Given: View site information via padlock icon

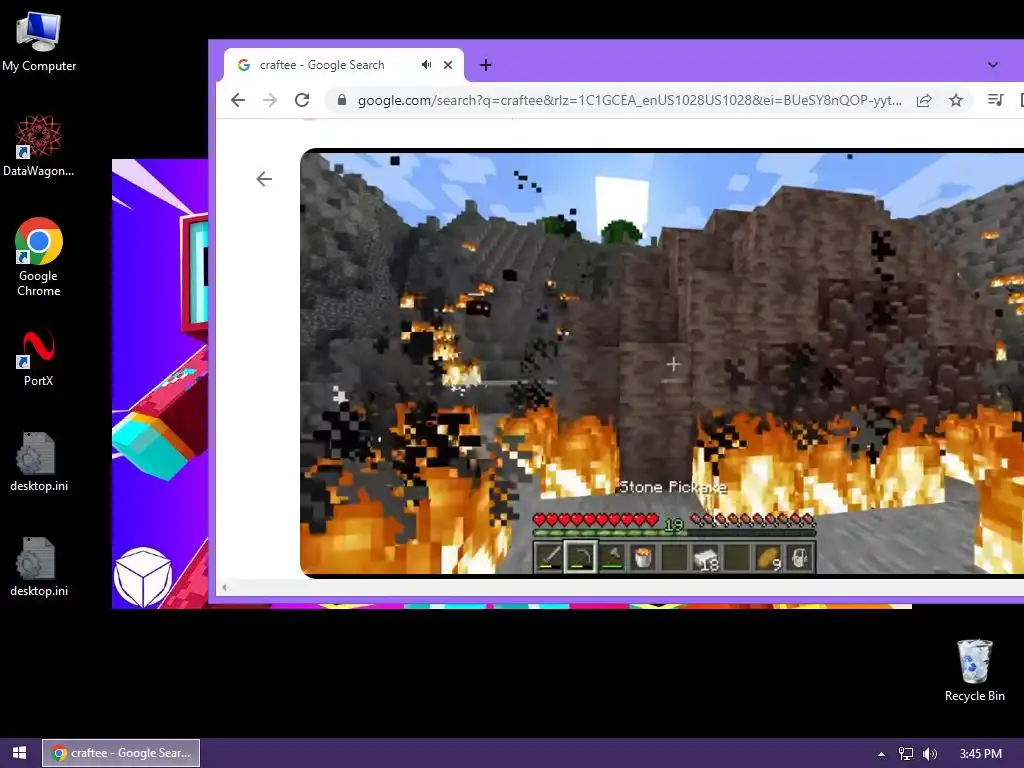Looking at the screenshot, I should (x=341, y=100).
